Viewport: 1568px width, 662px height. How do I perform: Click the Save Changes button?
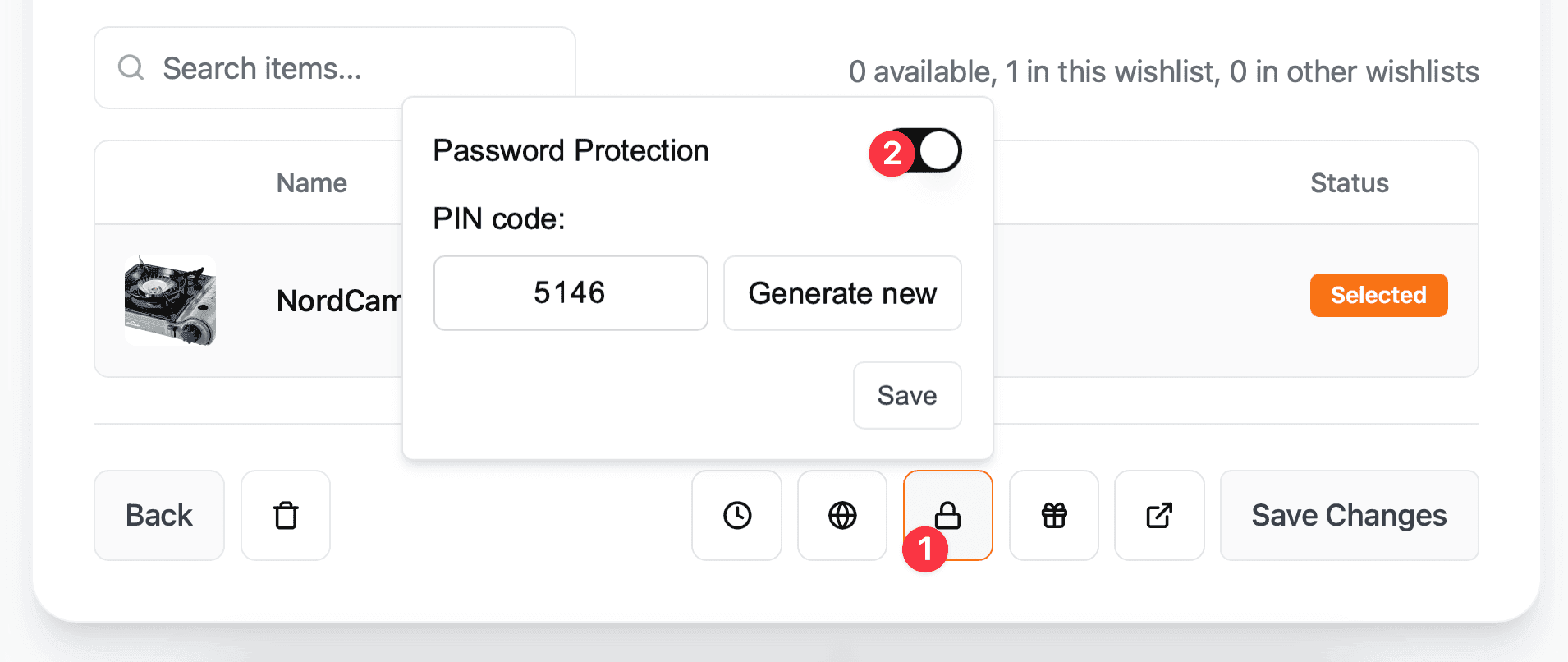pos(1349,515)
